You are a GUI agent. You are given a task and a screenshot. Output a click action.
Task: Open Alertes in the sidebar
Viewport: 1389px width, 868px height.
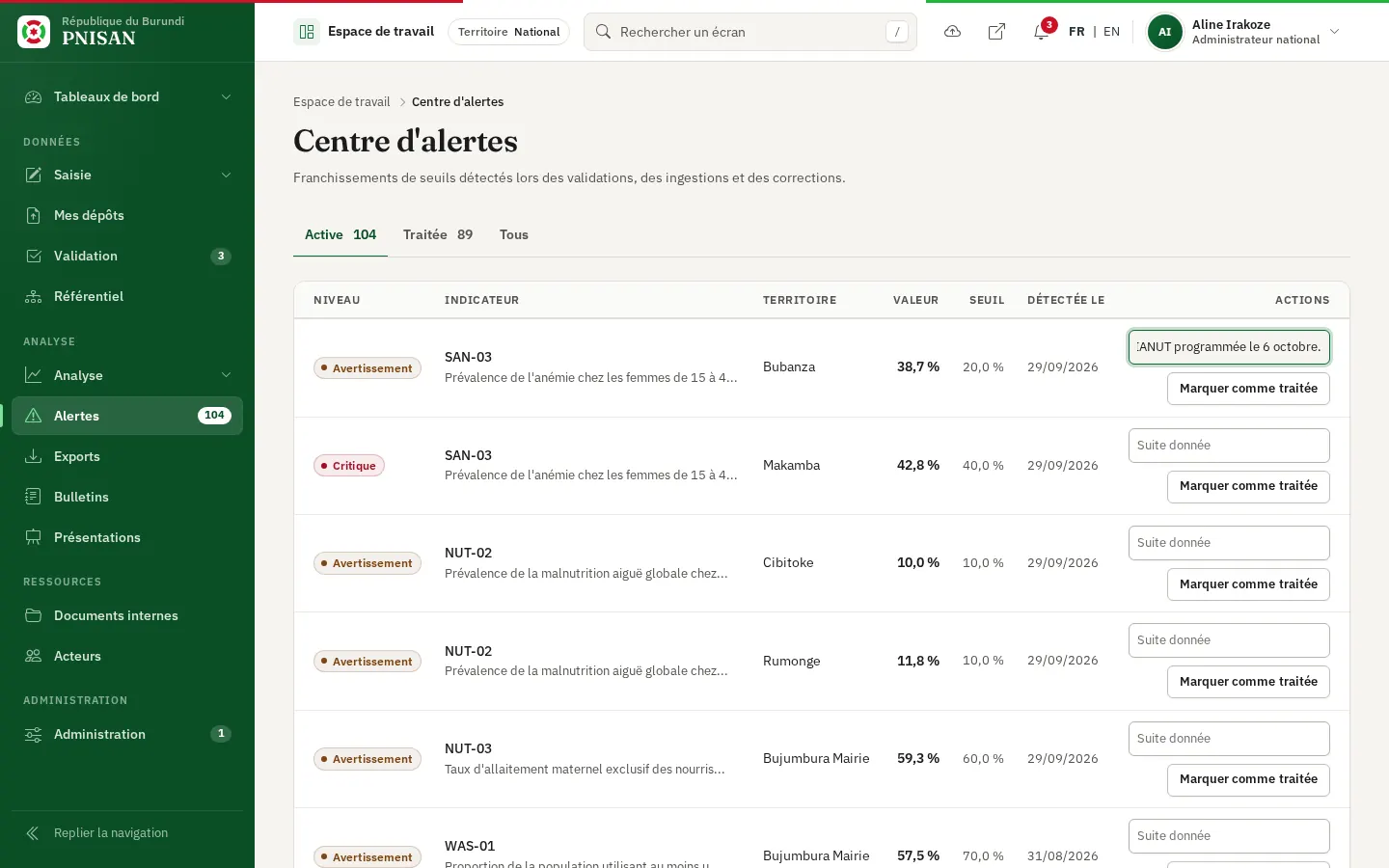tap(127, 416)
